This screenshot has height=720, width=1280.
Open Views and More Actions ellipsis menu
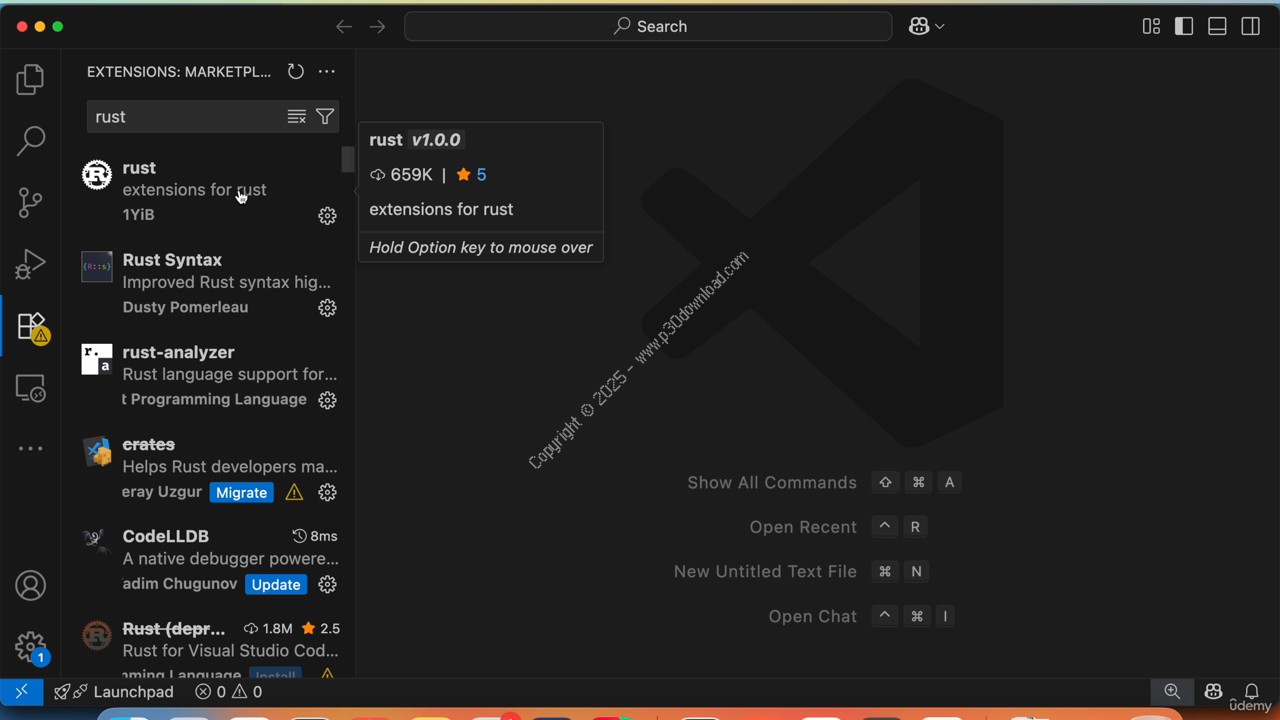coord(326,72)
